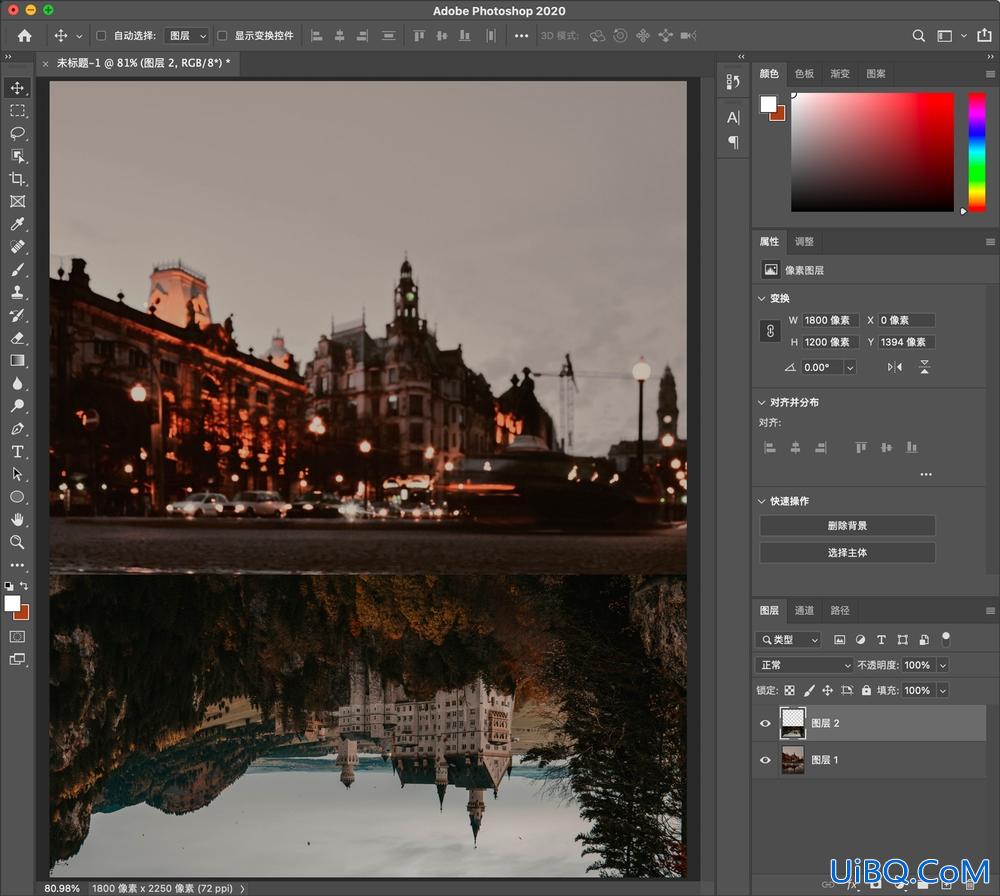This screenshot has height=896, width=1000.
Task: Select the Horizontal Type tool
Action: pos(17,452)
